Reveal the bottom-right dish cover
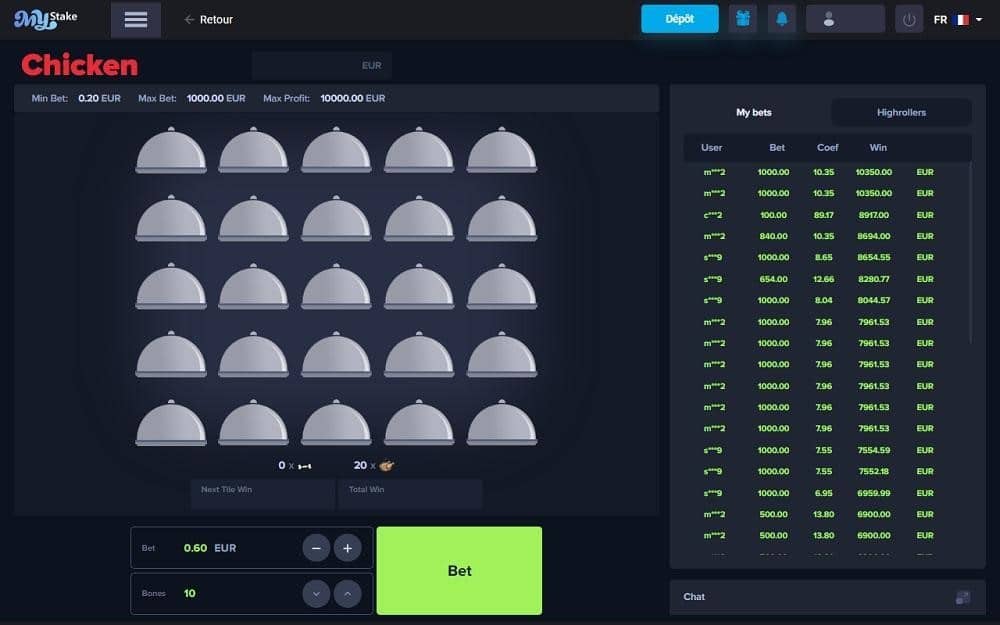The image size is (1000, 625). point(502,423)
